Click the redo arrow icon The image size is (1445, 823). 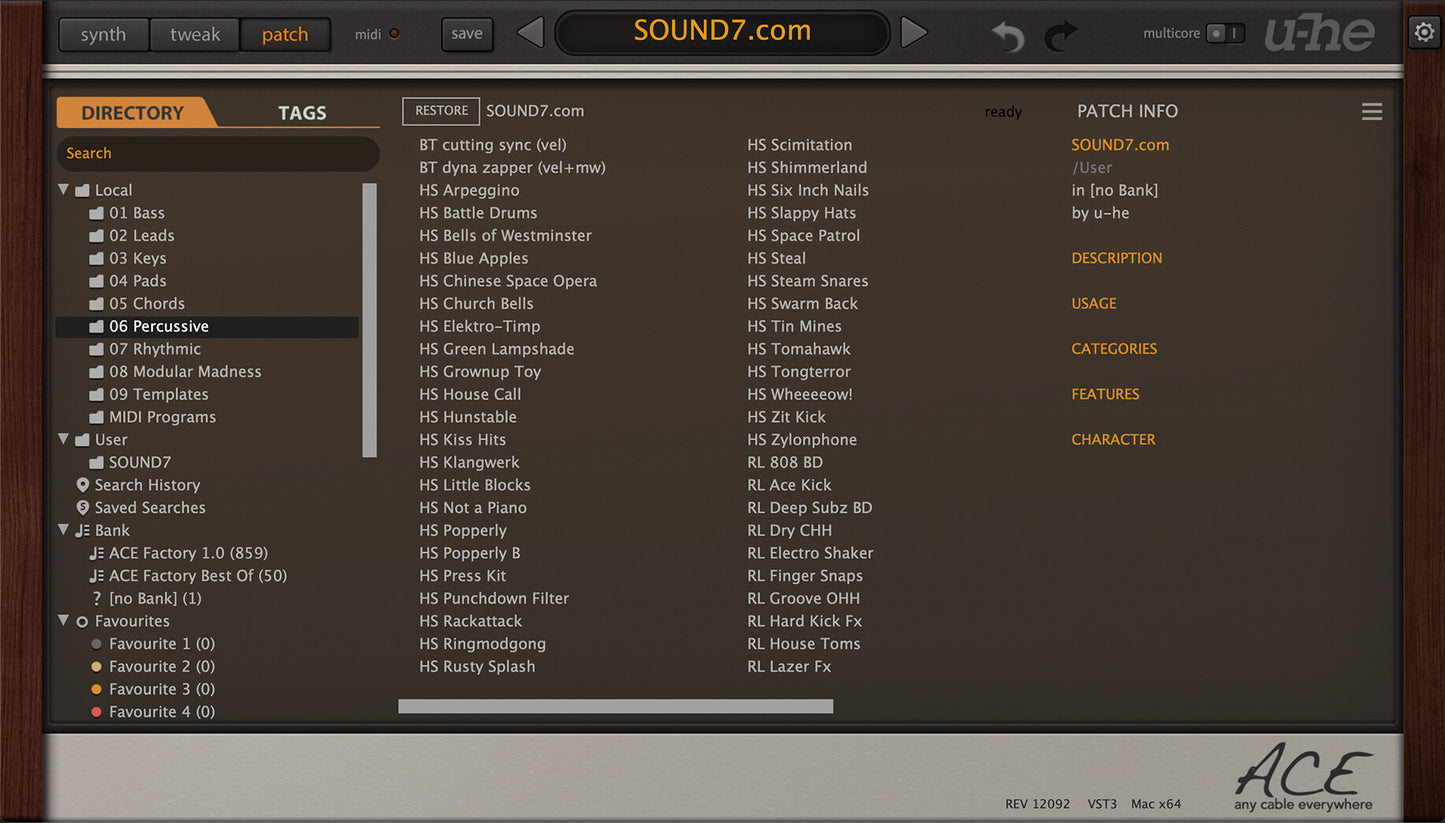tap(1061, 37)
